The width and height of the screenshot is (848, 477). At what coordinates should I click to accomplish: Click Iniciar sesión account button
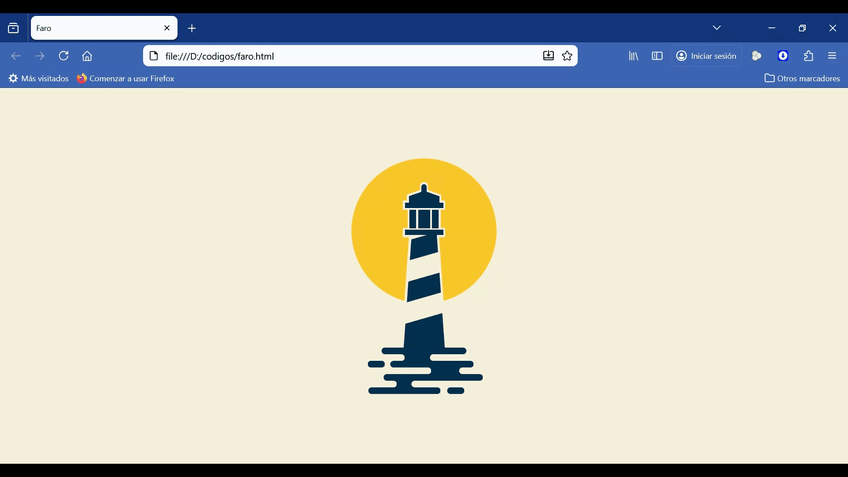706,56
